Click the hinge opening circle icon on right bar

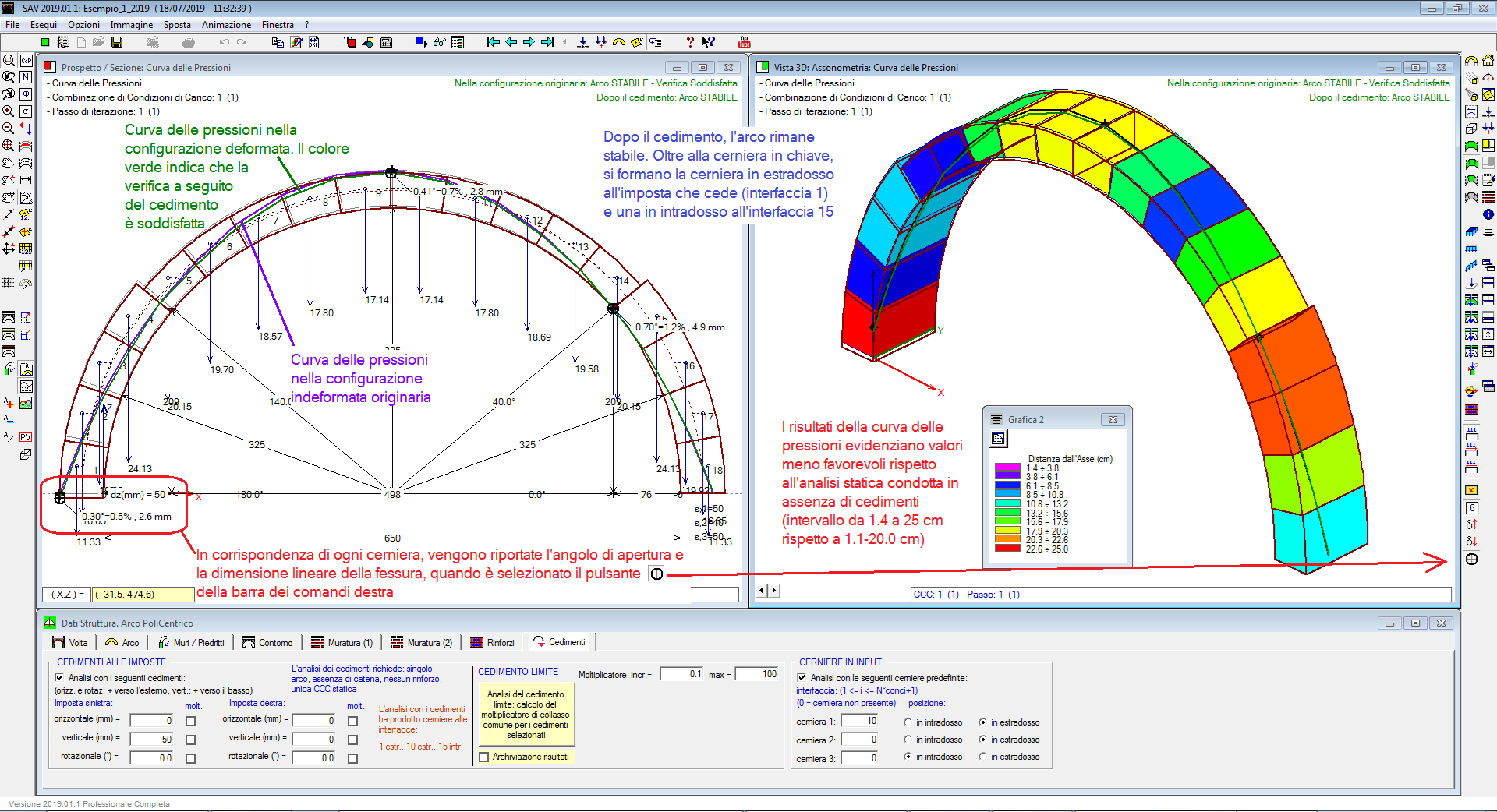click(x=1471, y=559)
